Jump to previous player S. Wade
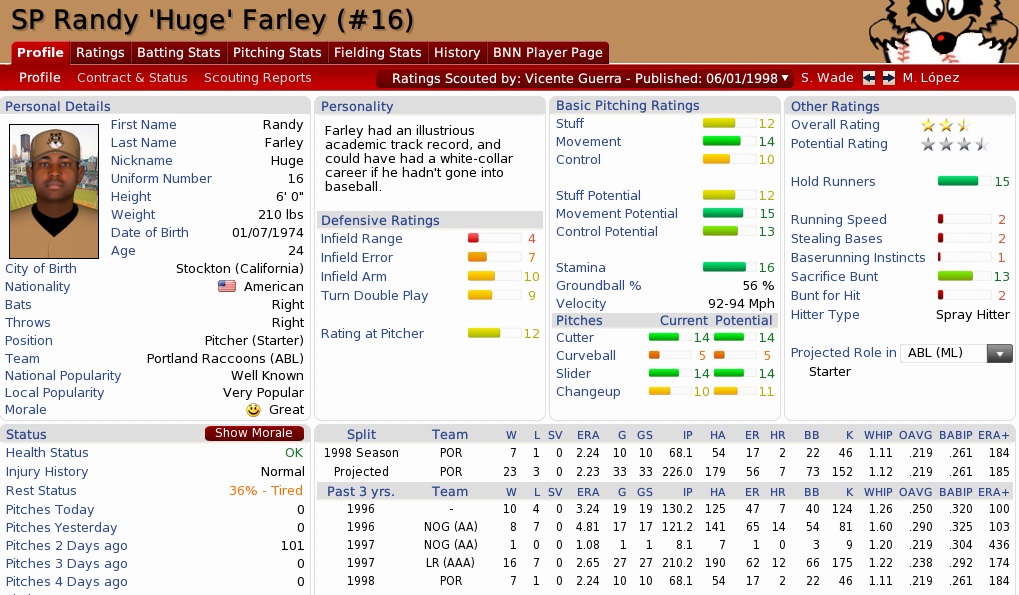The width and height of the screenshot is (1019, 595). coord(827,78)
